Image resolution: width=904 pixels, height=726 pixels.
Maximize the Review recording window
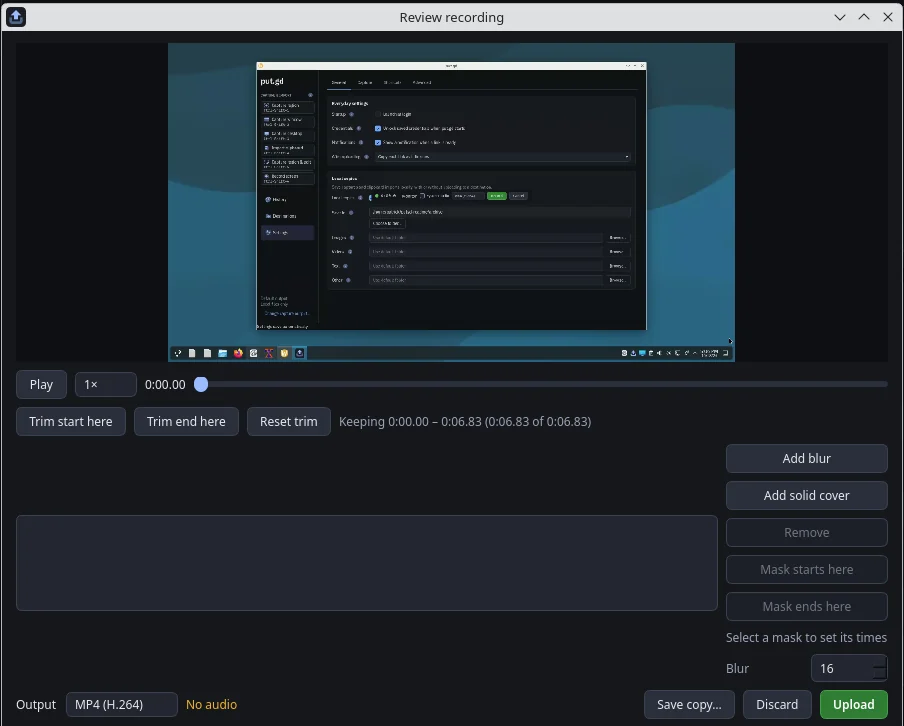(864, 17)
